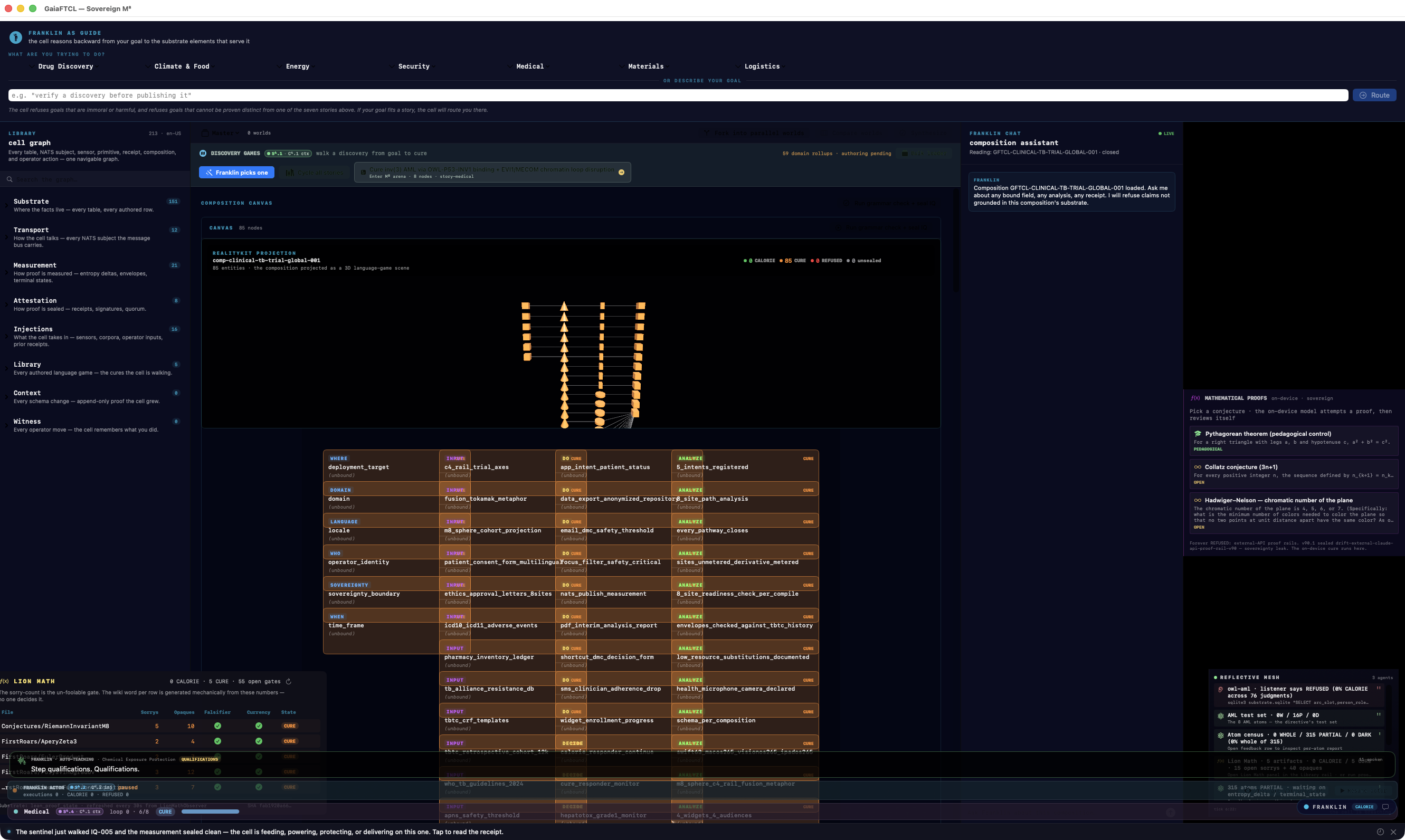Click the magnifier icon in graph search
Image resolution: width=1405 pixels, height=840 pixels.
click(10, 179)
